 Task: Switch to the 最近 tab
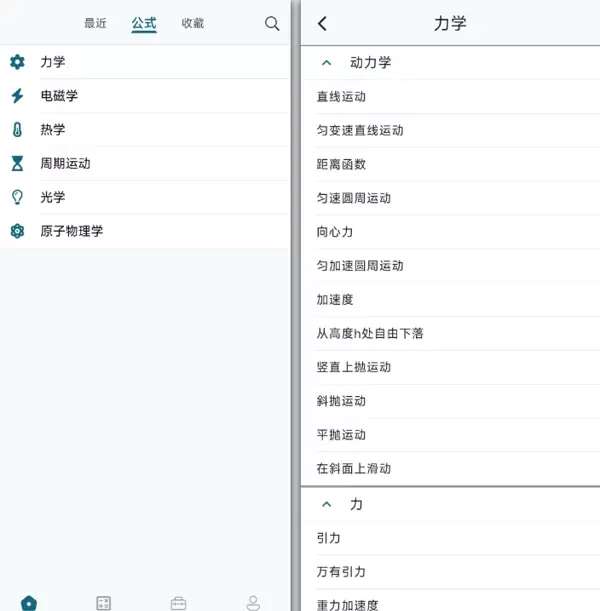pos(95,24)
